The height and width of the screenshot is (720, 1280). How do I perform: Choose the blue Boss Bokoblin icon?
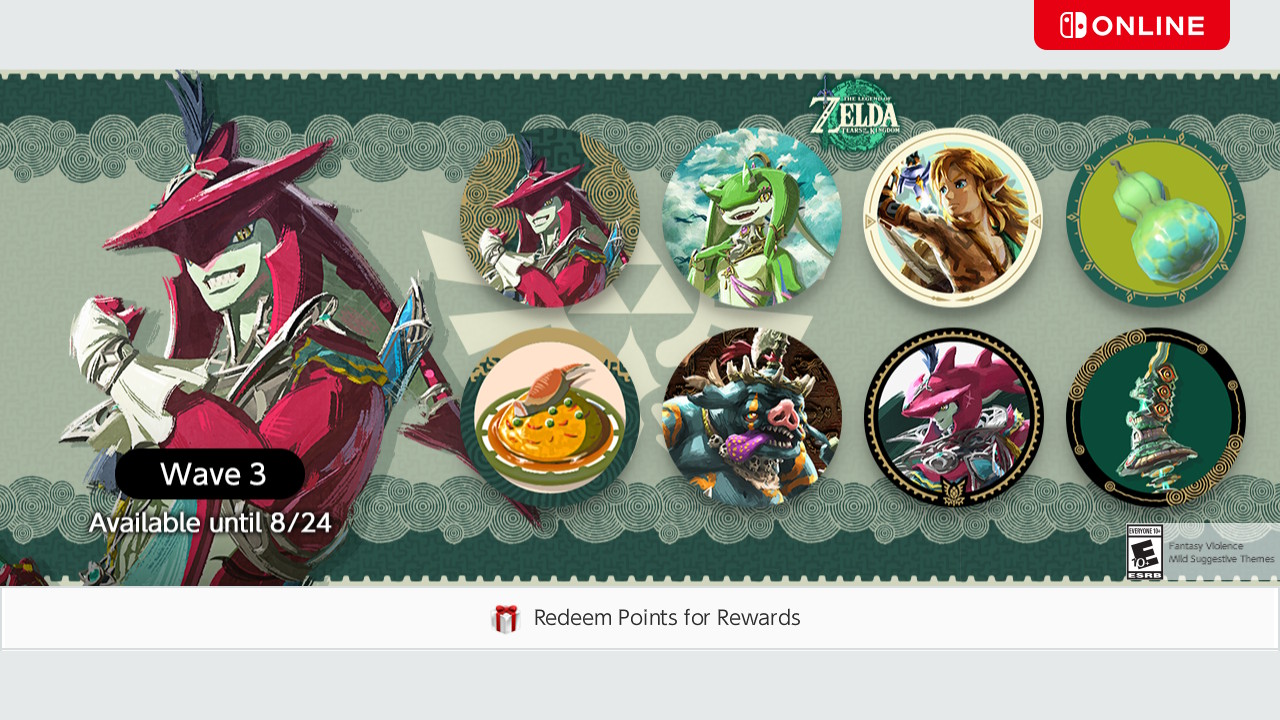(x=751, y=417)
